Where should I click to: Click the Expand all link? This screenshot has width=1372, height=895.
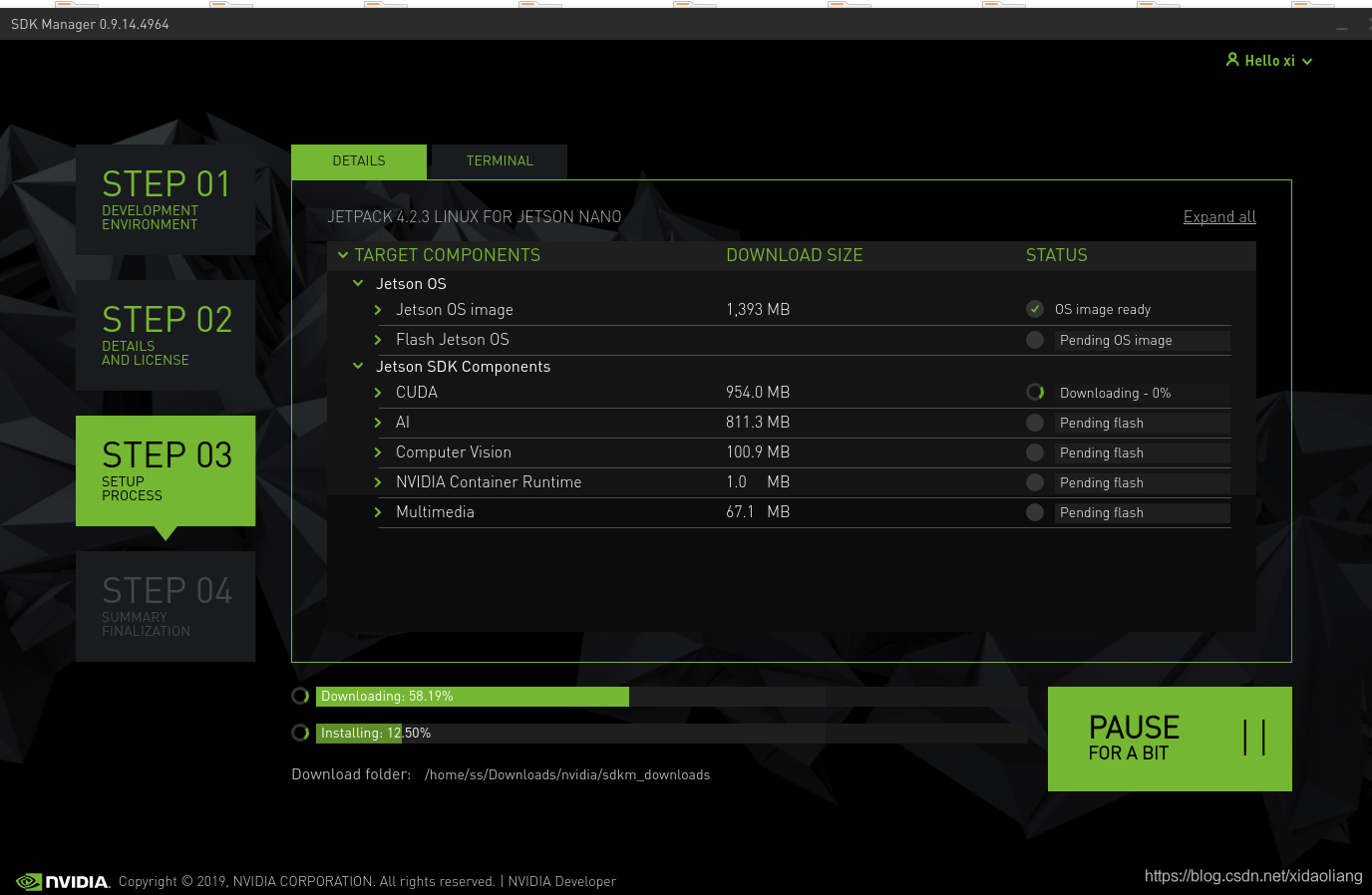[1219, 217]
